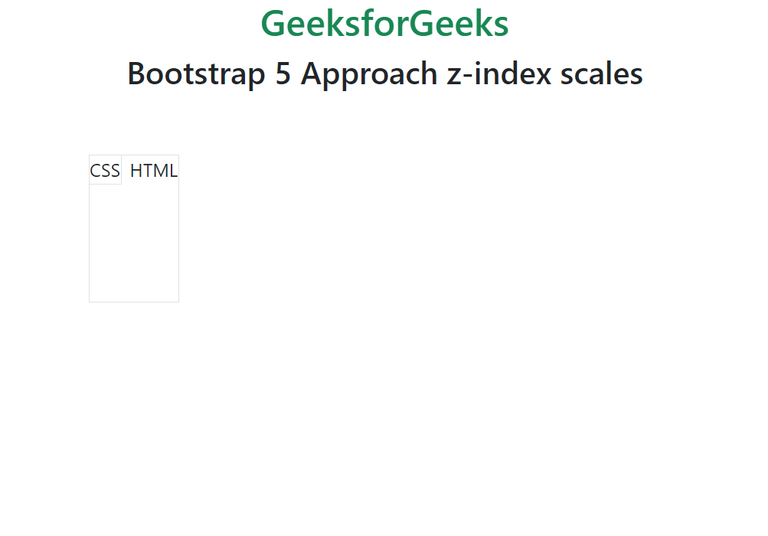Click the bottom edge of the HTML box
This screenshot has height=536, width=768.
(x=134, y=301)
